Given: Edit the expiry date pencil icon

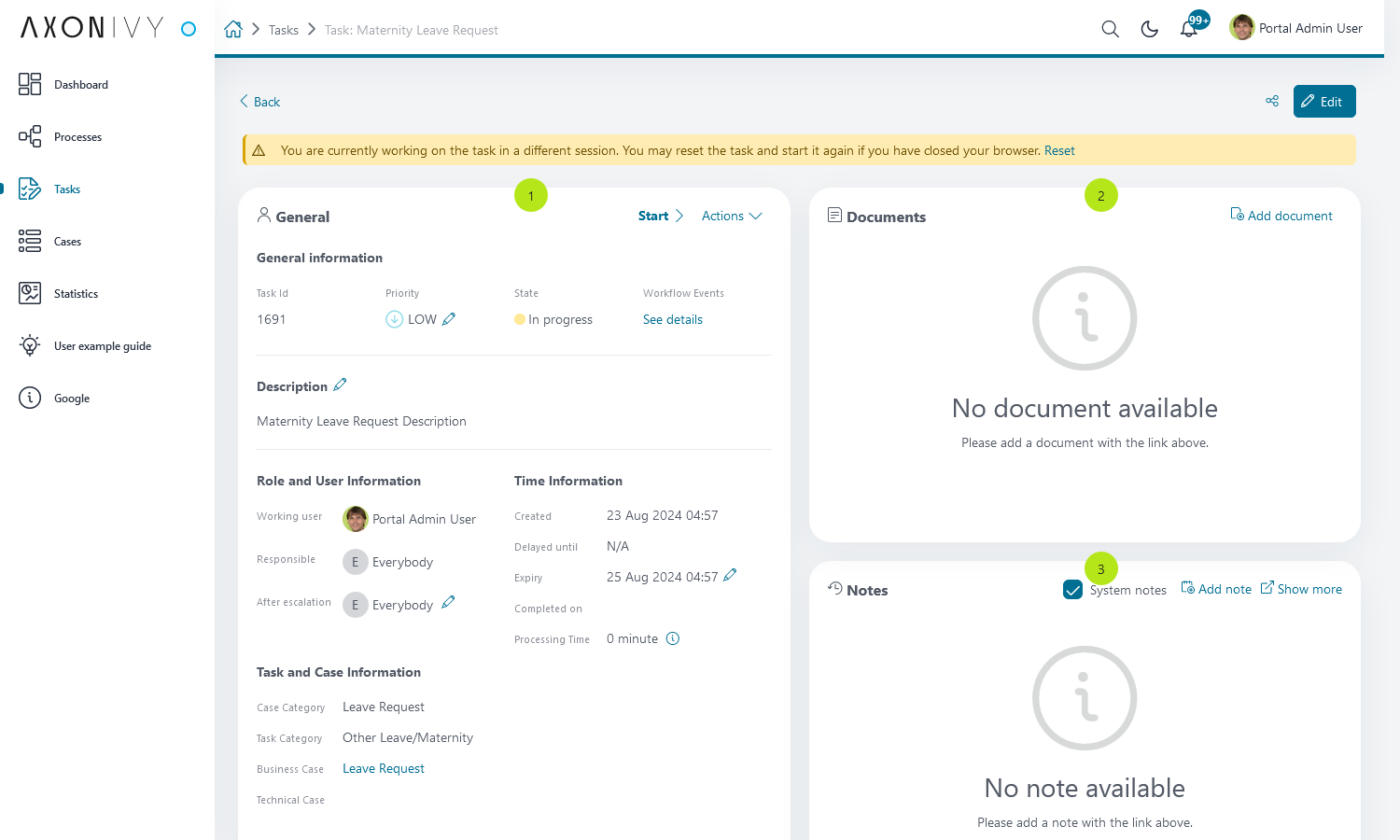Looking at the screenshot, I should (x=730, y=575).
